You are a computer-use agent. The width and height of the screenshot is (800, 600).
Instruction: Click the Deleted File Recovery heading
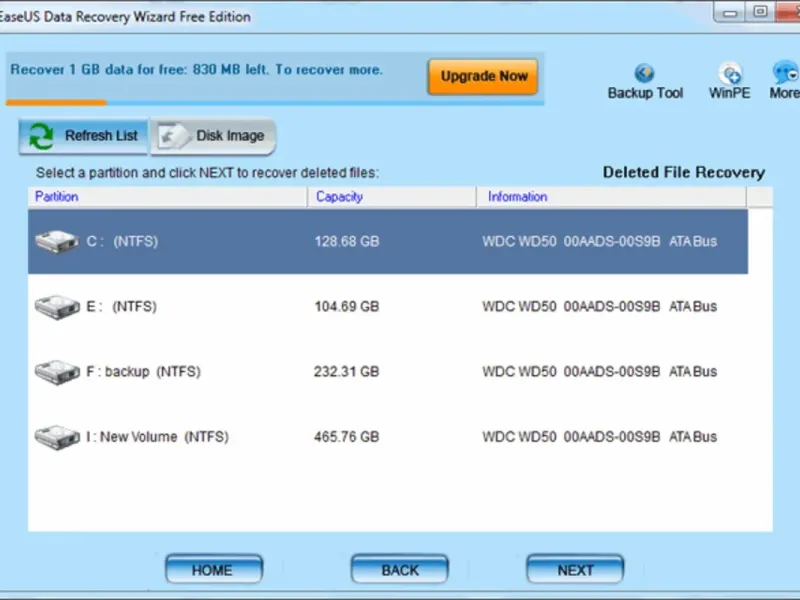pos(684,173)
